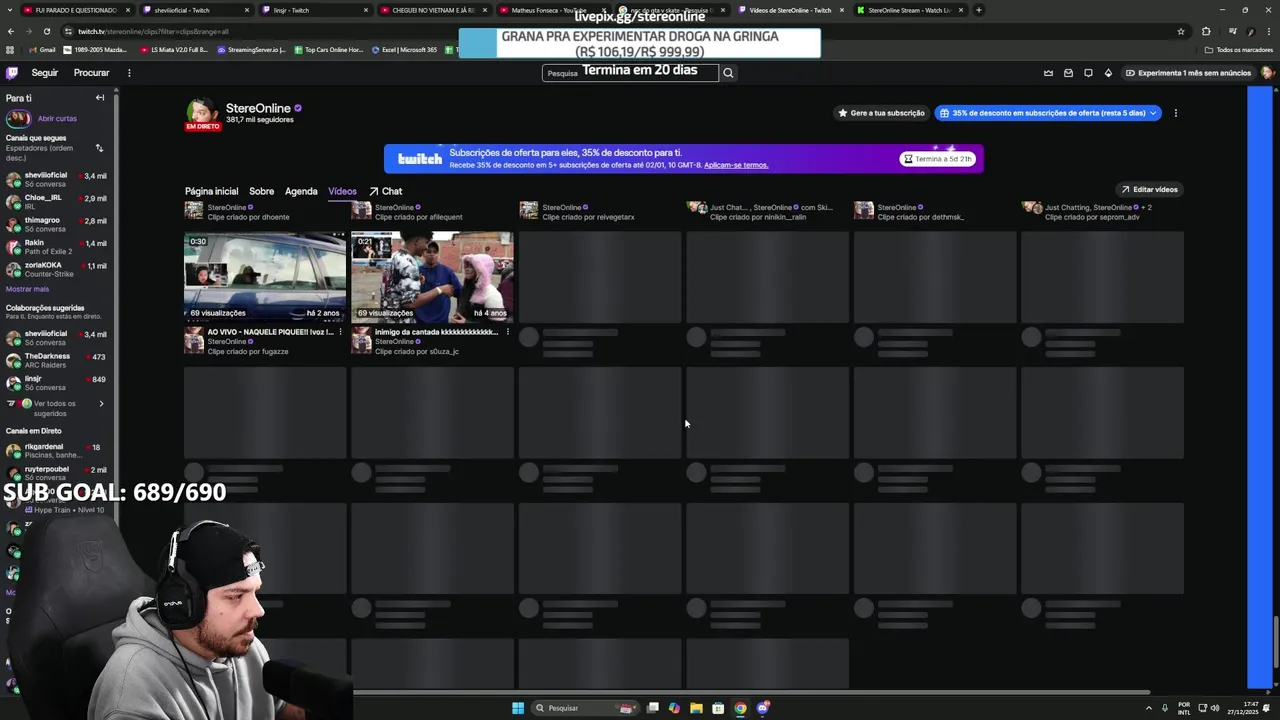Show more channels via Mostrar mais
Image resolution: width=1280 pixels, height=720 pixels.
coord(27,289)
